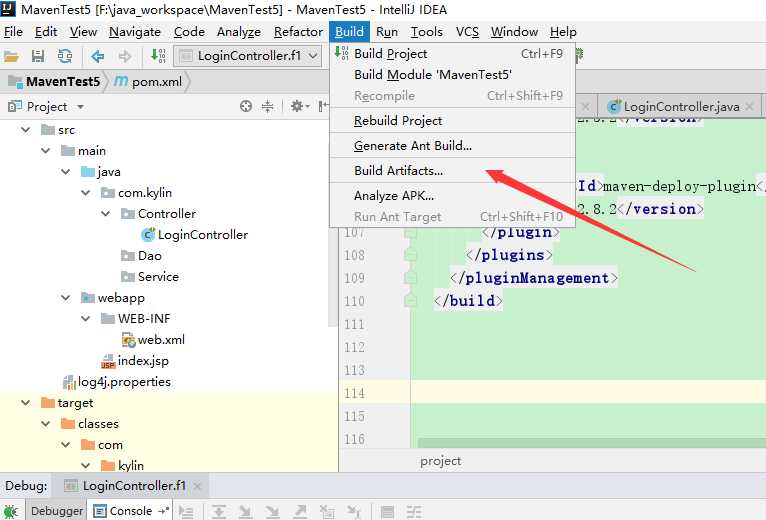Switch to the LoginController.java editor tab
The width and height of the screenshot is (766, 520).
click(x=681, y=107)
